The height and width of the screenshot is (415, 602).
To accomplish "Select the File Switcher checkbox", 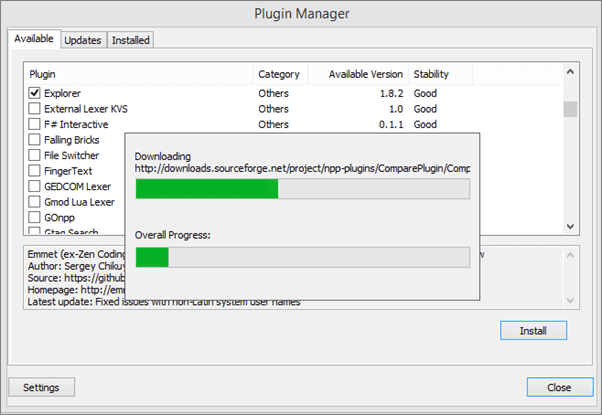I will click(x=35, y=156).
